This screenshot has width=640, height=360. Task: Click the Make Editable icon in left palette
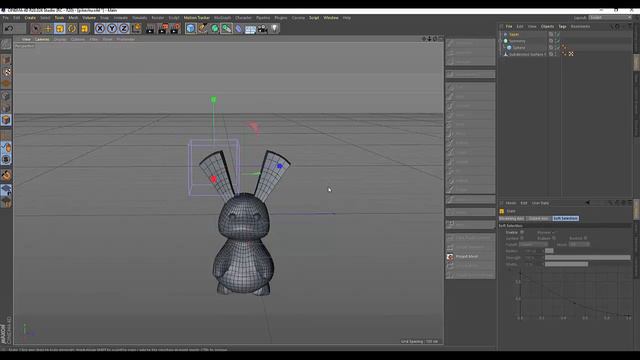click(6, 44)
